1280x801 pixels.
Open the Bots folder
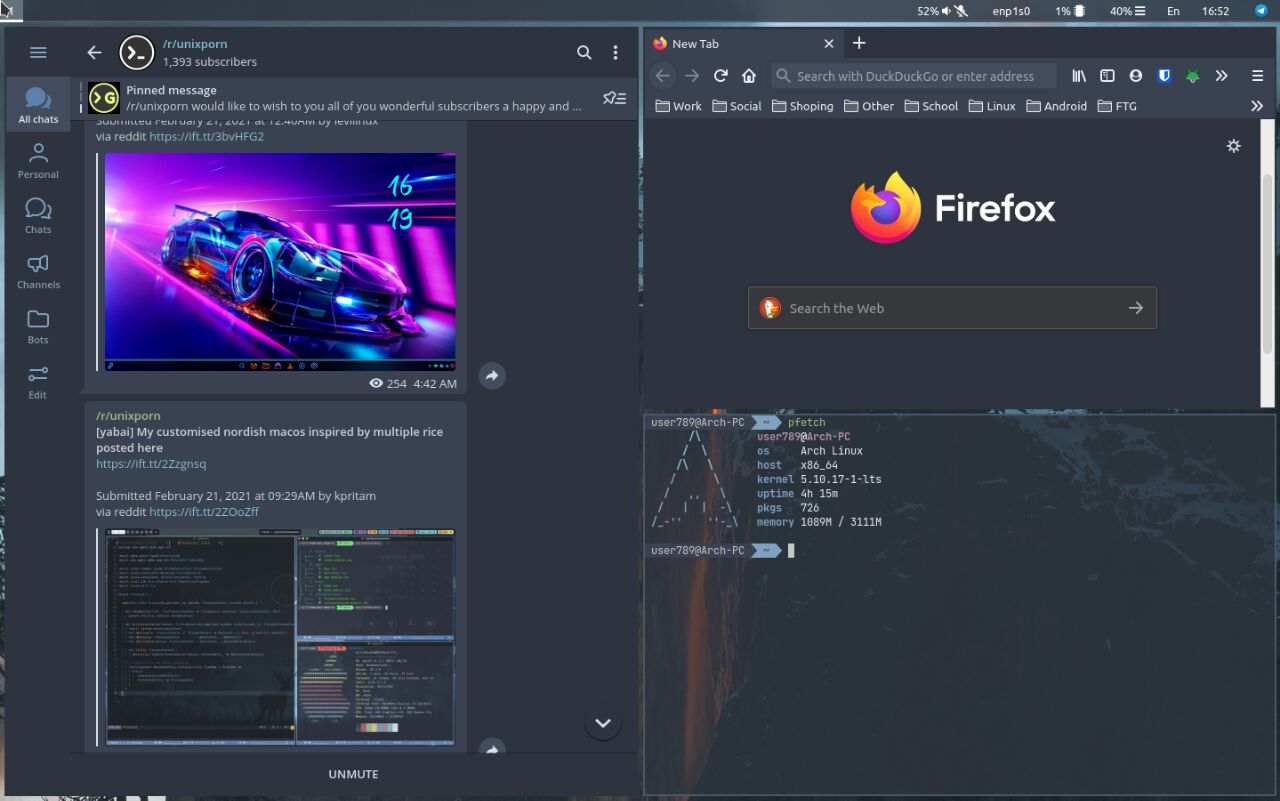pos(38,325)
